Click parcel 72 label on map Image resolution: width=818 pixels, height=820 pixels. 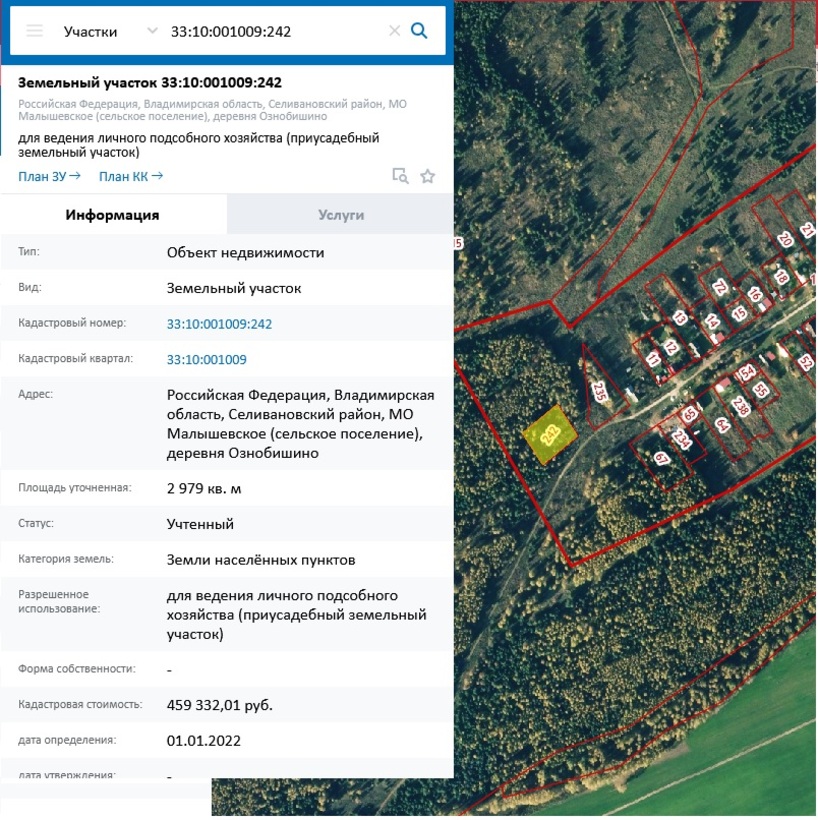(720, 287)
